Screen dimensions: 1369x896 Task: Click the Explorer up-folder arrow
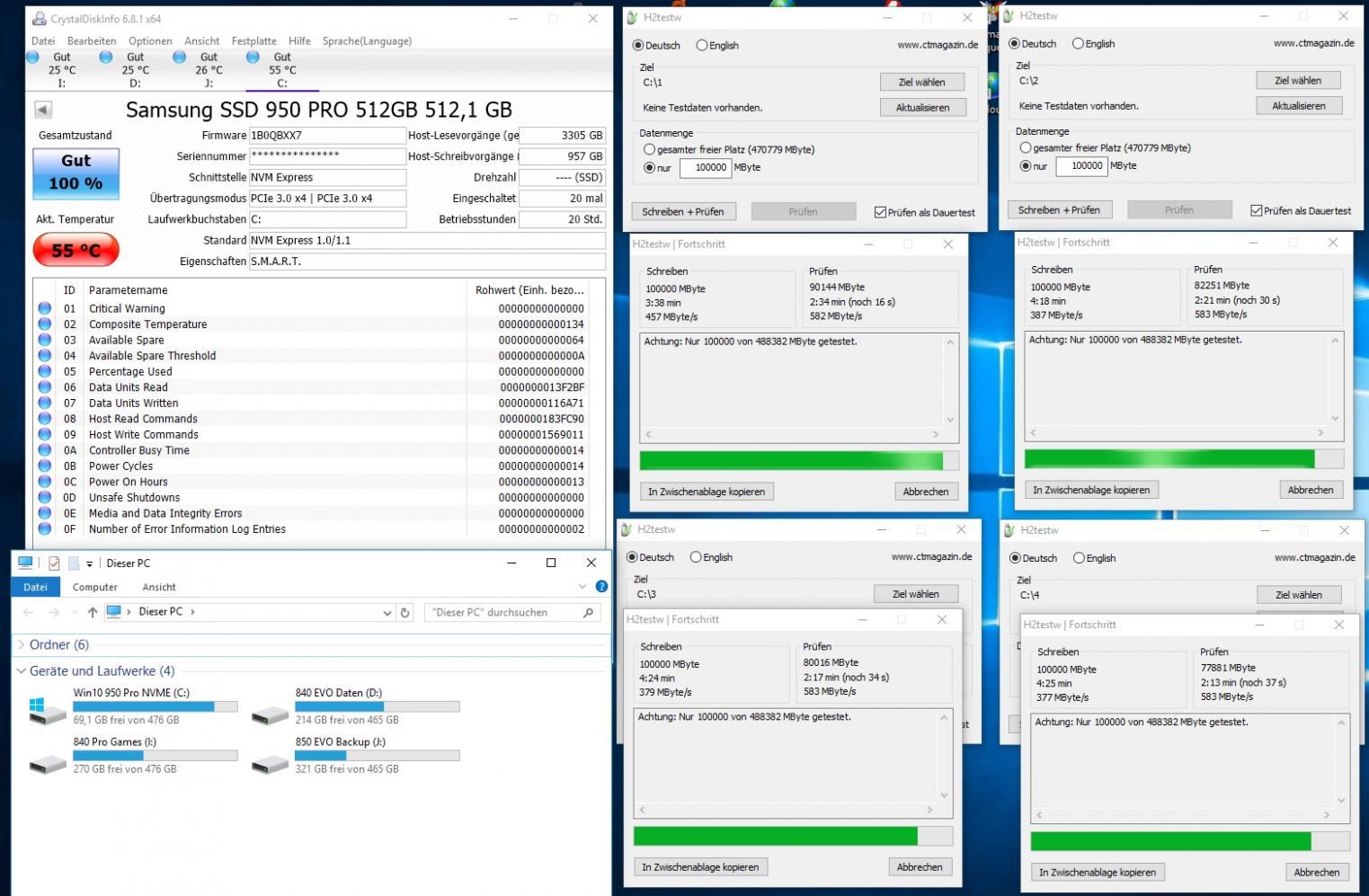(x=93, y=612)
